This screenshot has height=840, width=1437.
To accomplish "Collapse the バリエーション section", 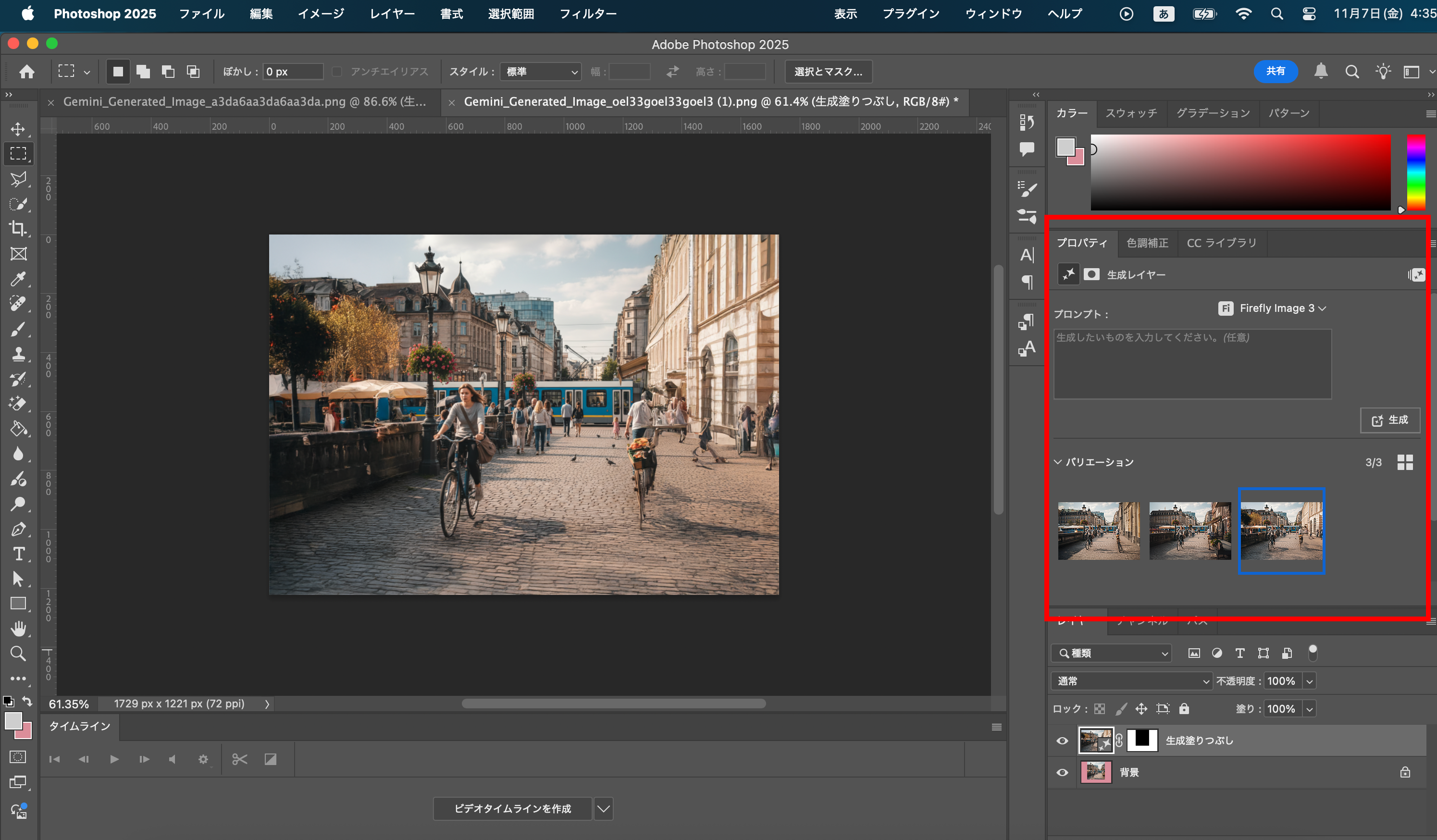I will click(x=1058, y=462).
